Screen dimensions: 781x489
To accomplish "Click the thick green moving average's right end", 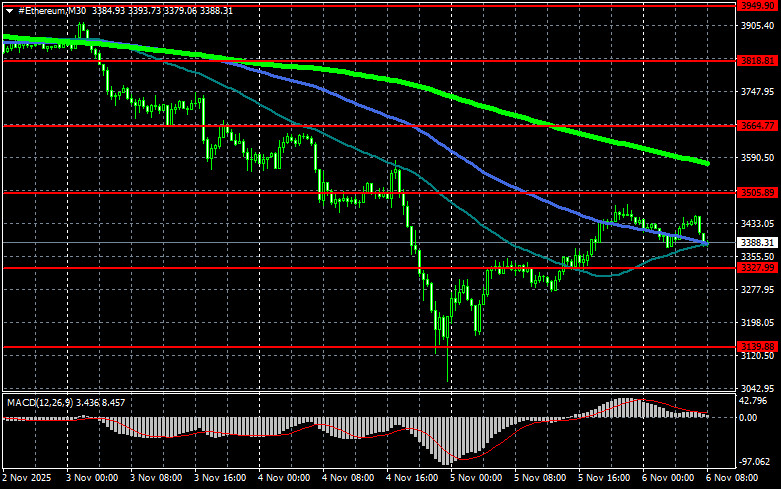I will click(706, 163).
